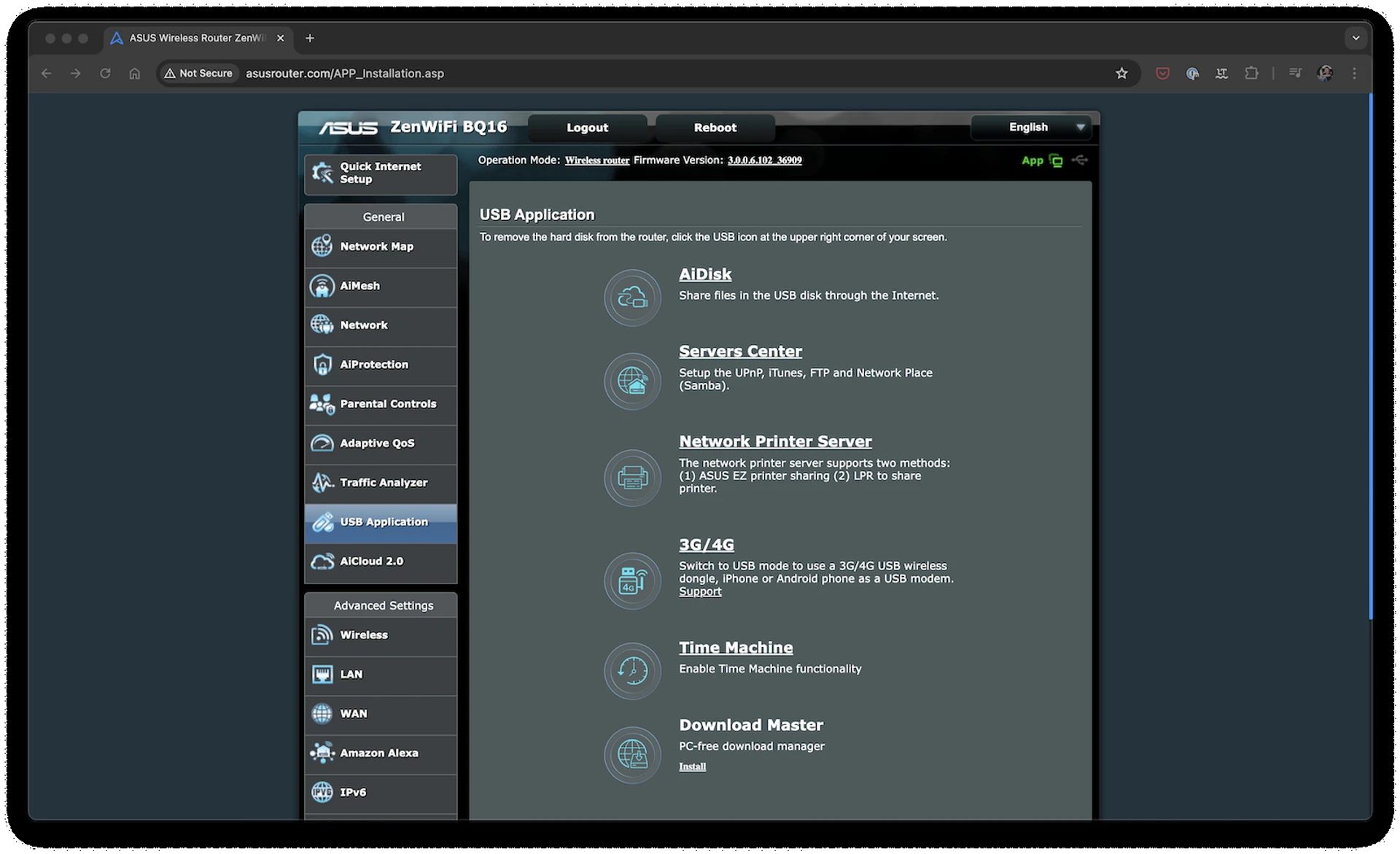The image size is (1400, 854).
Task: Open the AiDisk link
Action: (704, 275)
